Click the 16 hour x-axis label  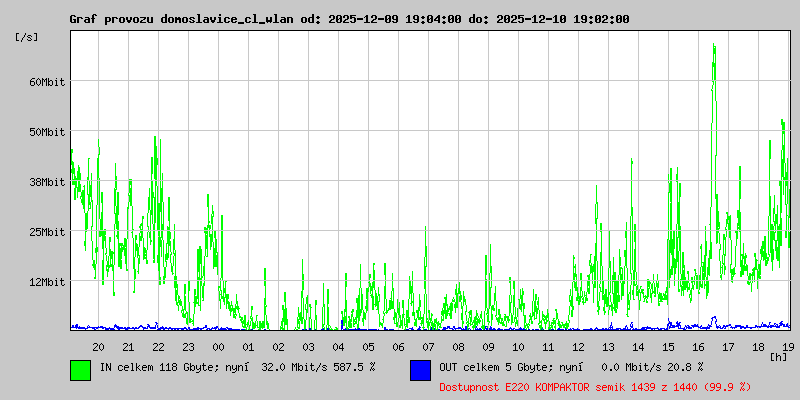[698, 347]
